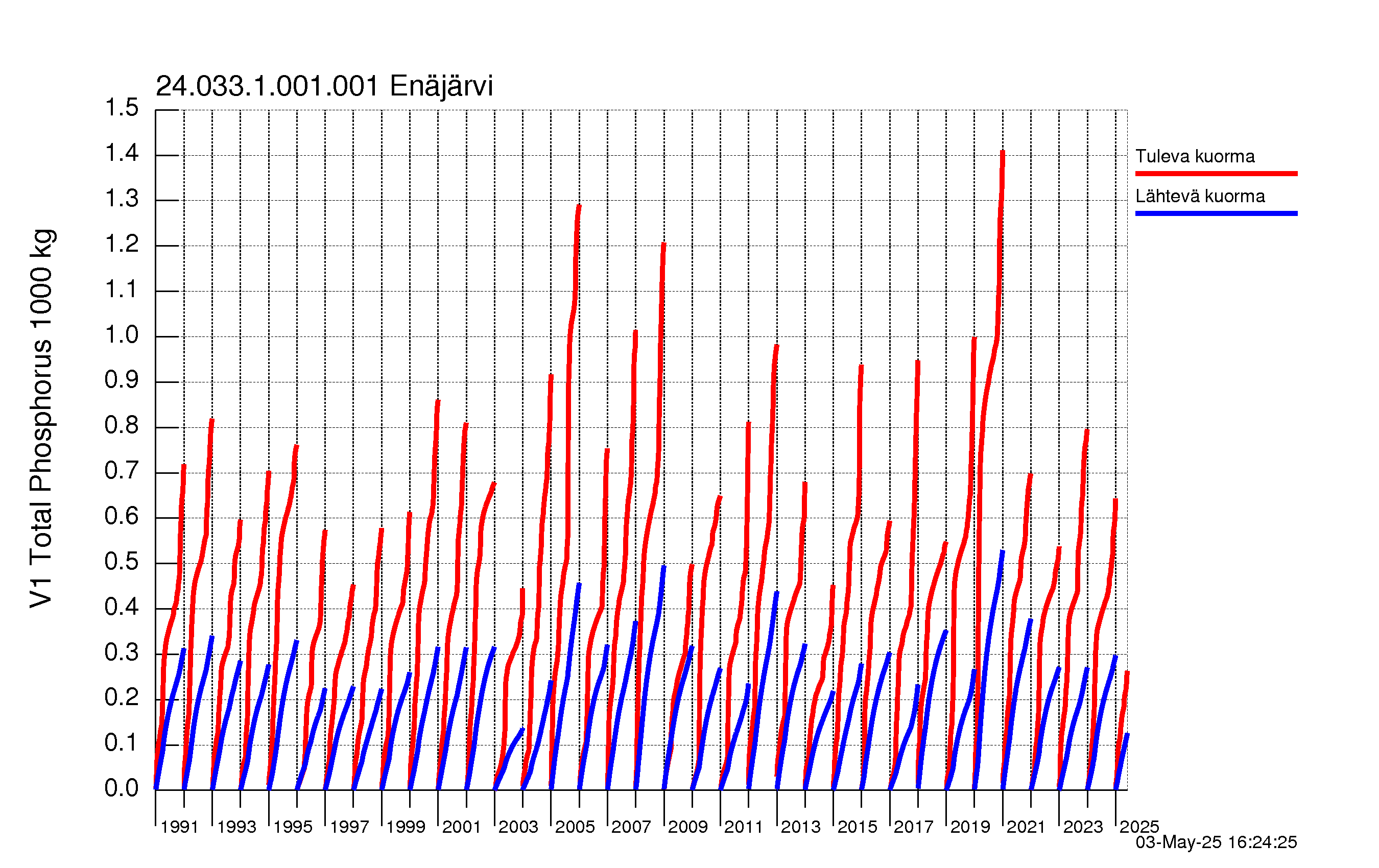
Task: Click the y-axis label '0.6'
Action: 122,516
